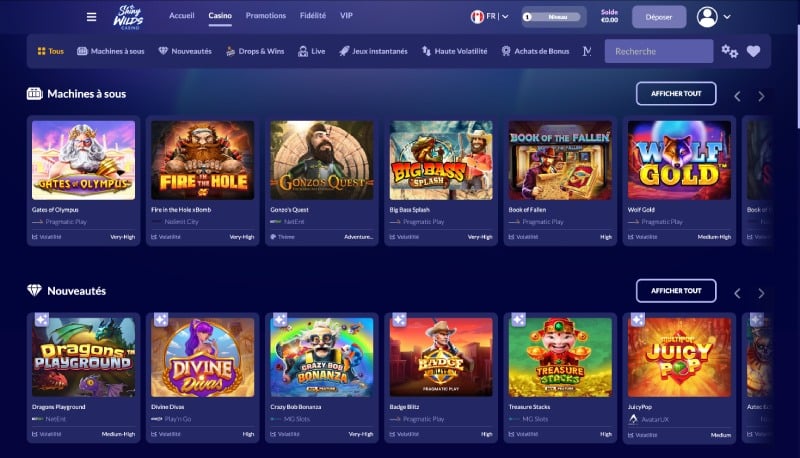Click the Shiny Wilds casino logo
Viewport: 800px width, 458px height.
128,17
